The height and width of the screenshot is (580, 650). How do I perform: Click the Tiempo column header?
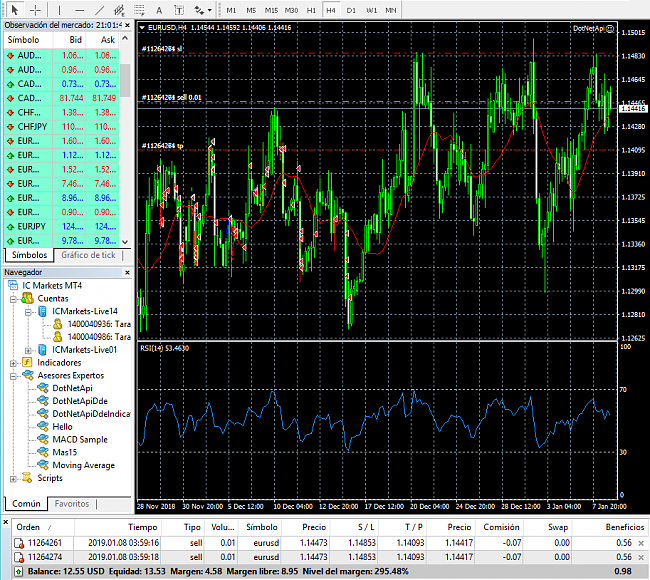[x=118, y=527]
